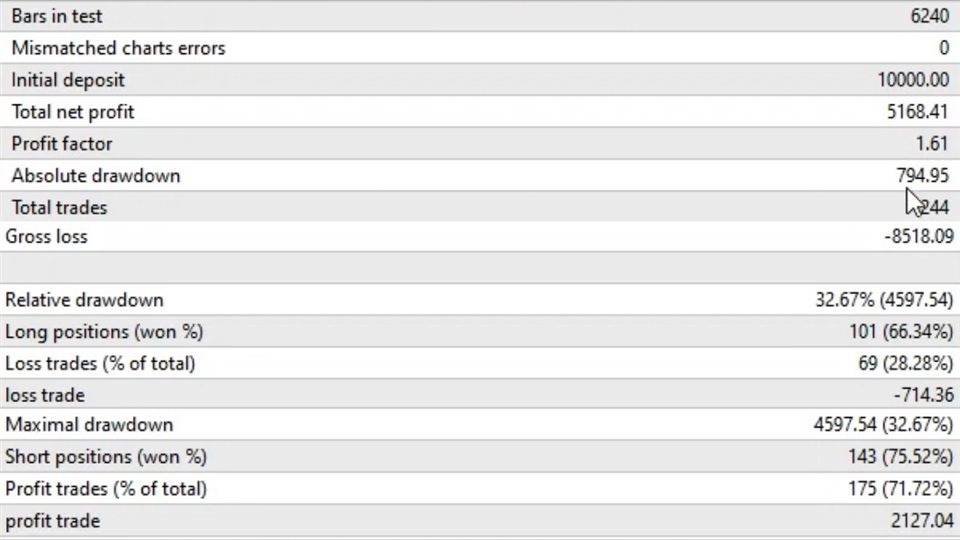Select the Bars in test row

(480, 16)
